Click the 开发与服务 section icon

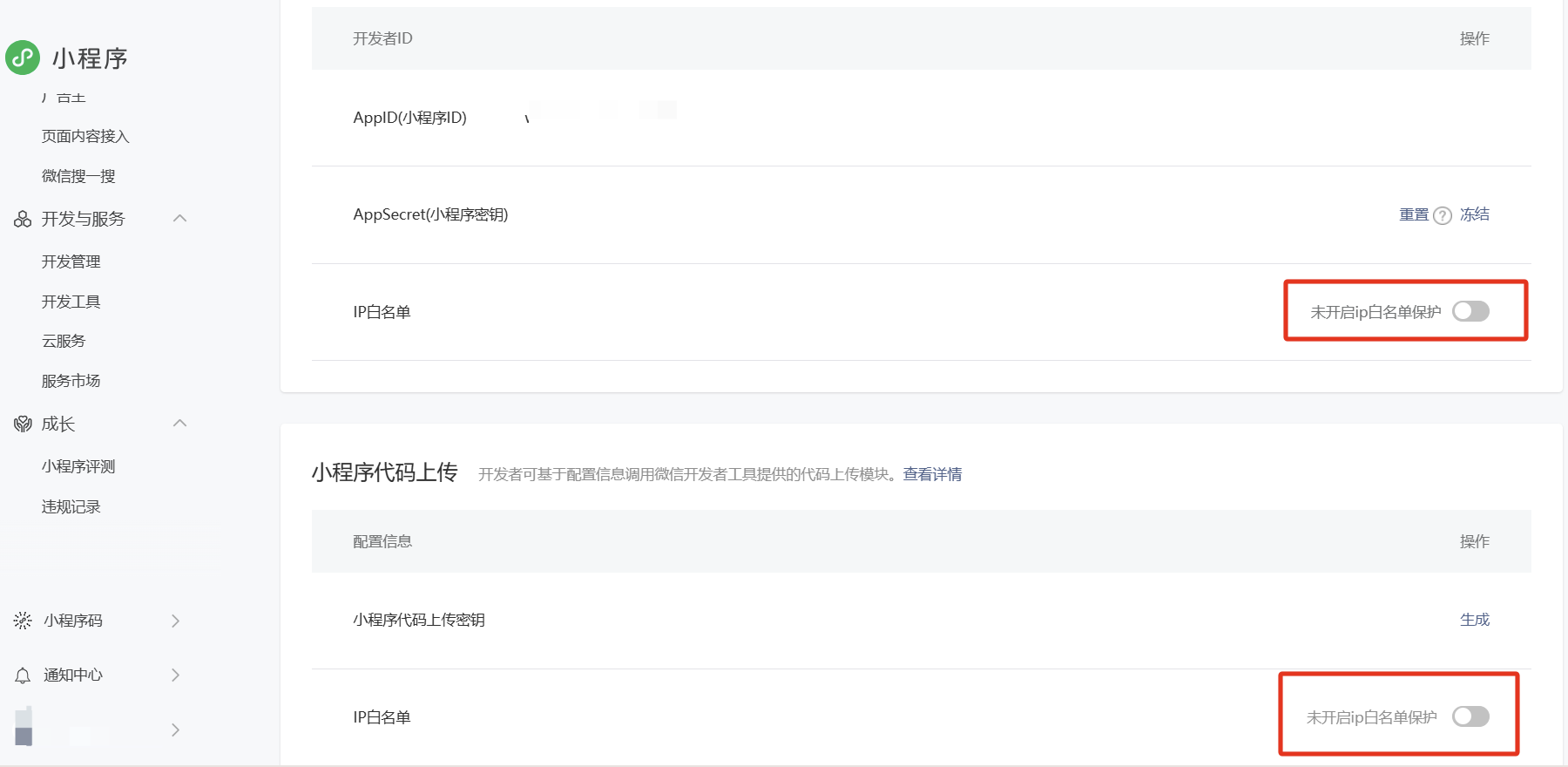pyautogui.click(x=23, y=219)
